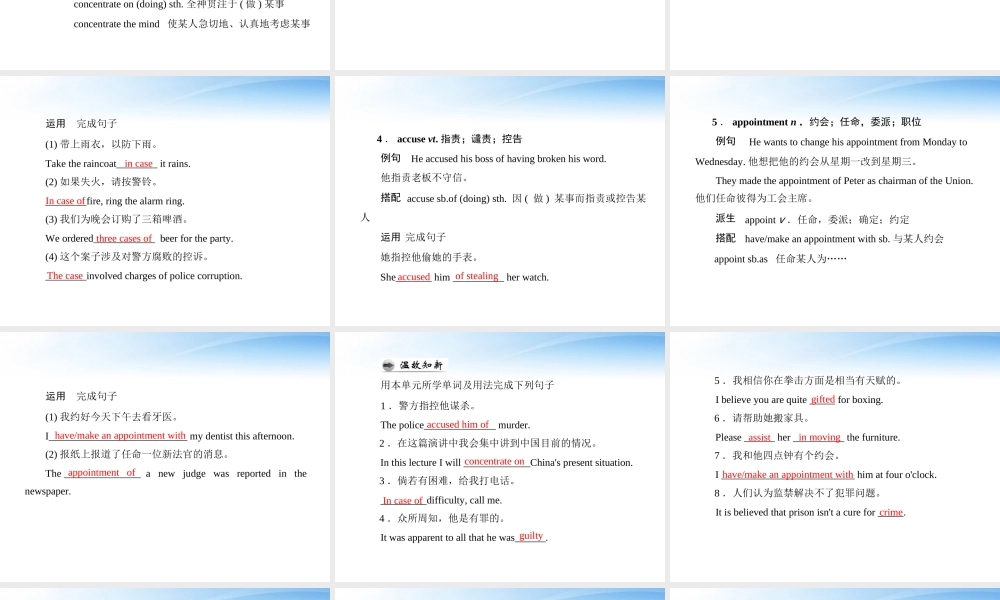
Task: Click 'have/make an appointment with' before 'my dentist'
Action: [120, 436]
